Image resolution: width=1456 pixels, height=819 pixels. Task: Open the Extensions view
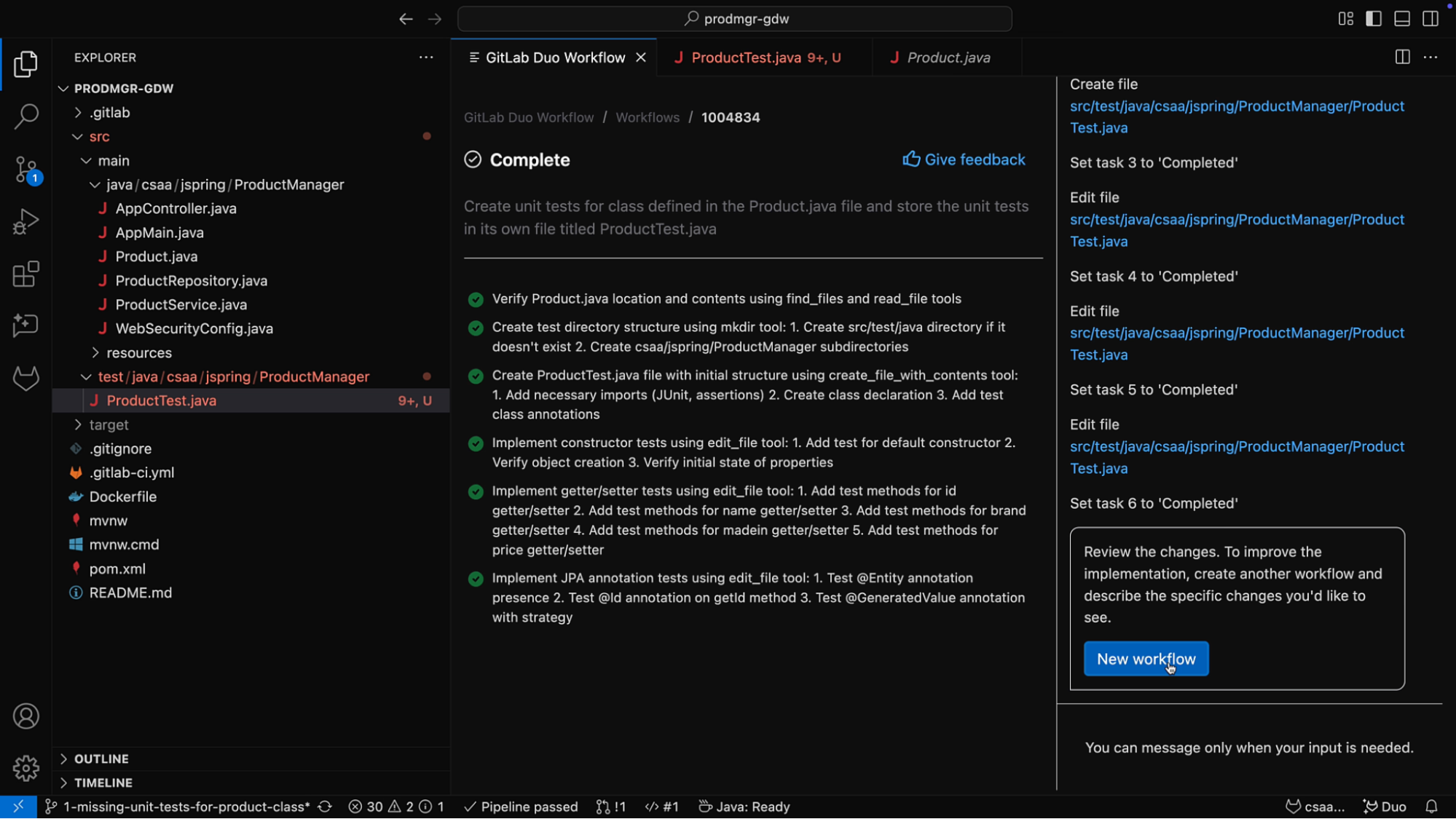[25, 274]
